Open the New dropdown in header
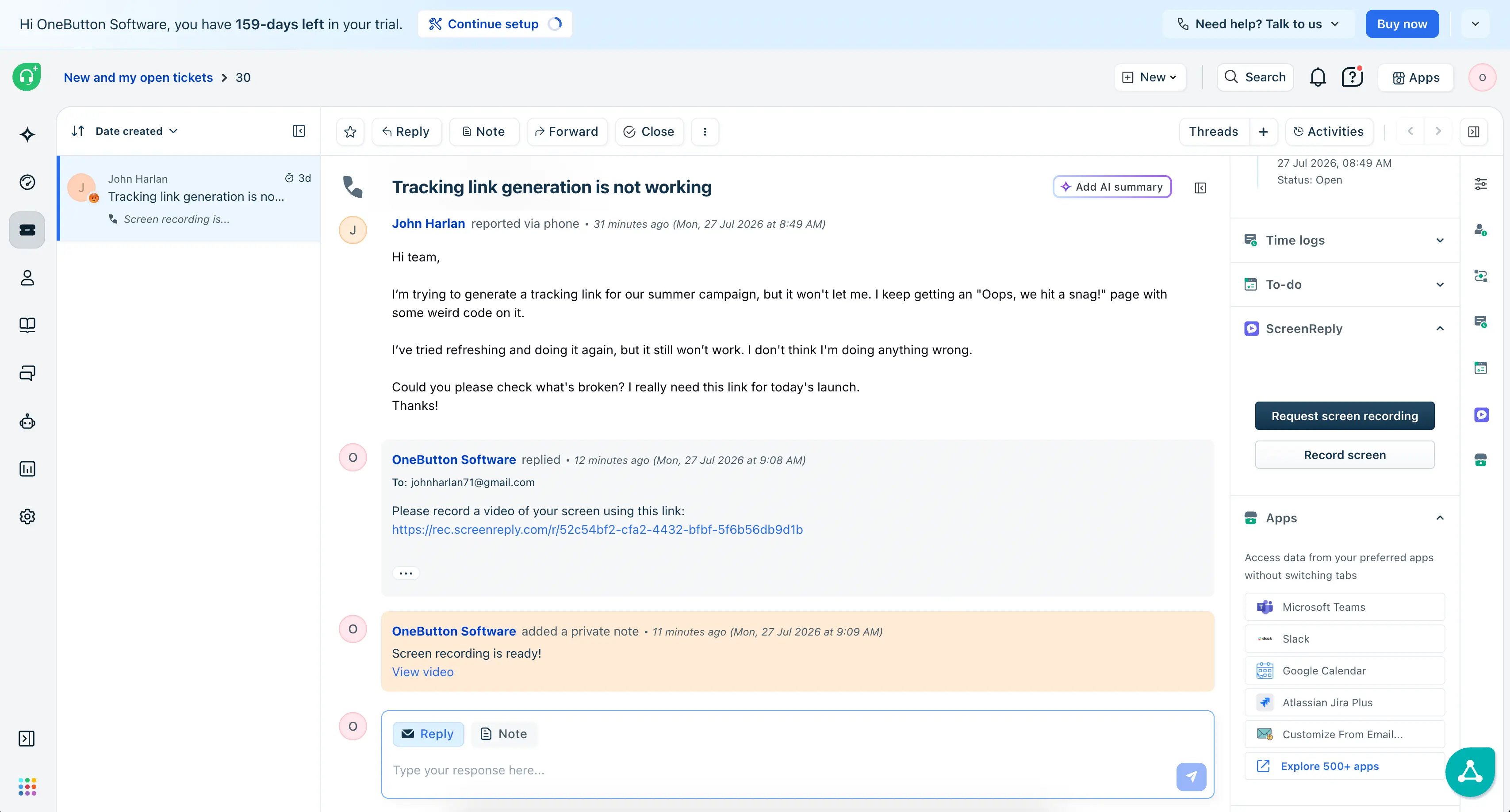The width and height of the screenshot is (1510, 812). pyautogui.click(x=1150, y=77)
